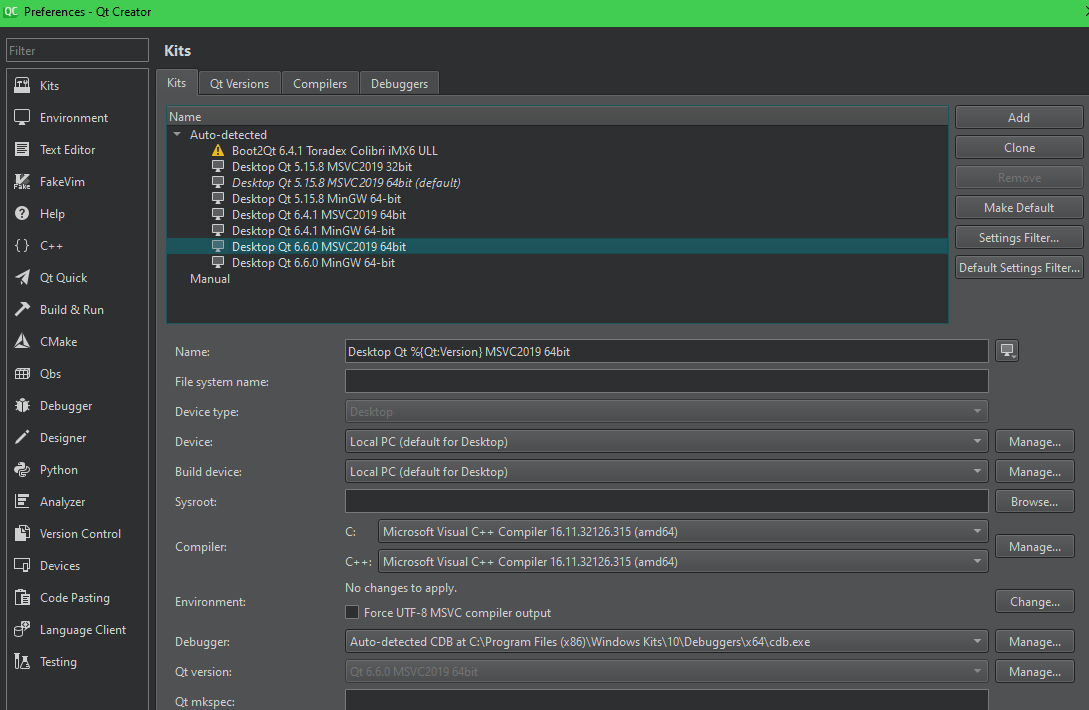The image size is (1089, 710).
Task: Click the Add kit button
Action: click(x=1019, y=117)
